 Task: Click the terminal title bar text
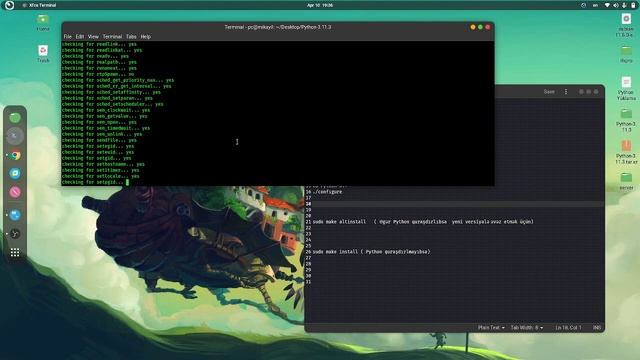278,27
